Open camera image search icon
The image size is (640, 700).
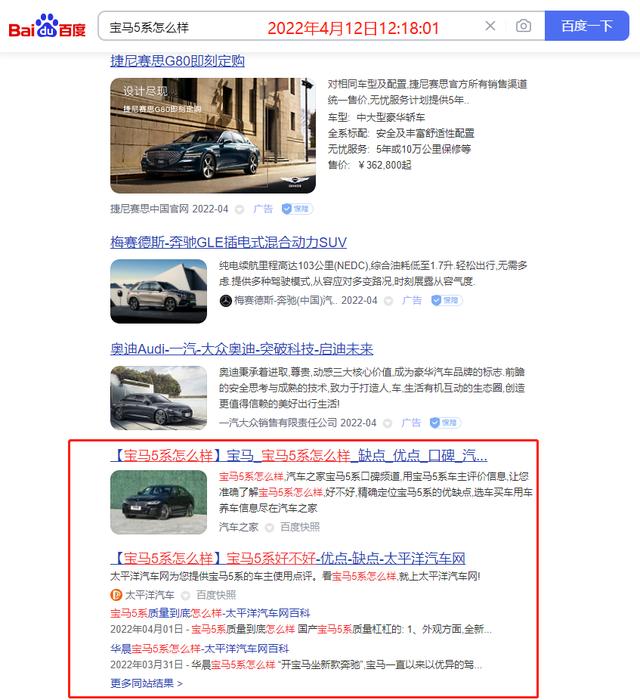(523, 26)
